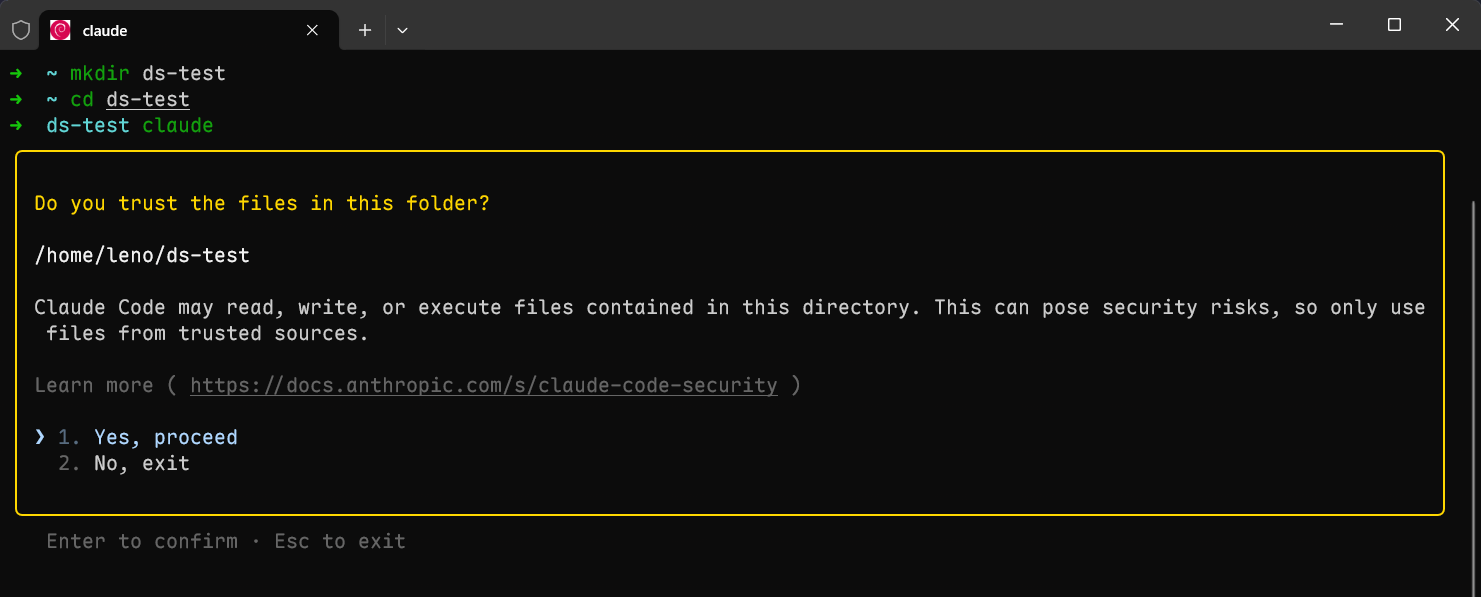Click the /home/leno/ds-test folder path
The image size is (1481, 597).
141,256
